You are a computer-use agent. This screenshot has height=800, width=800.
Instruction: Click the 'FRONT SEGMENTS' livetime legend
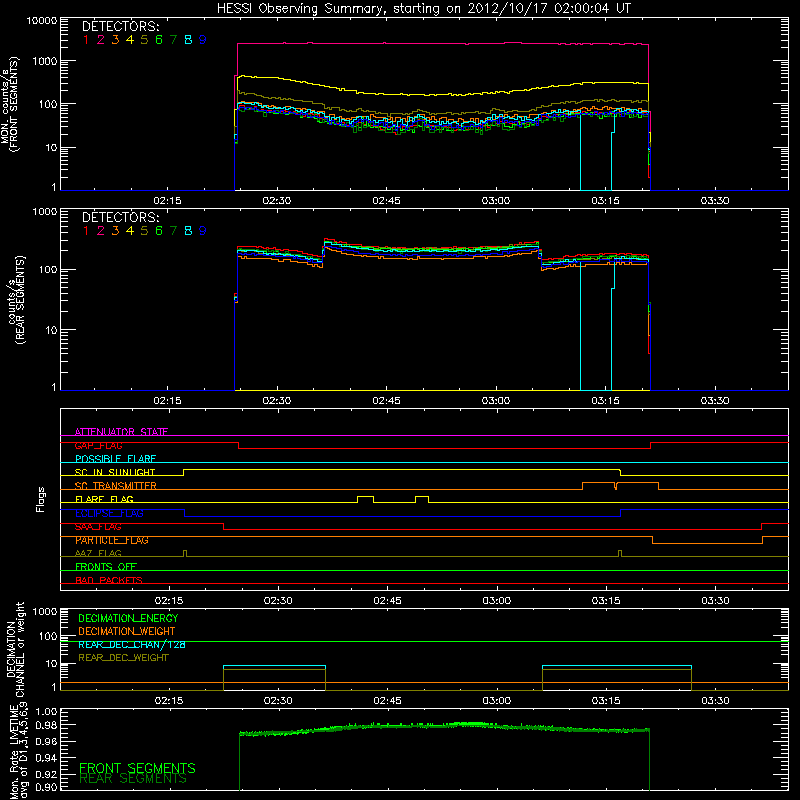point(137,768)
